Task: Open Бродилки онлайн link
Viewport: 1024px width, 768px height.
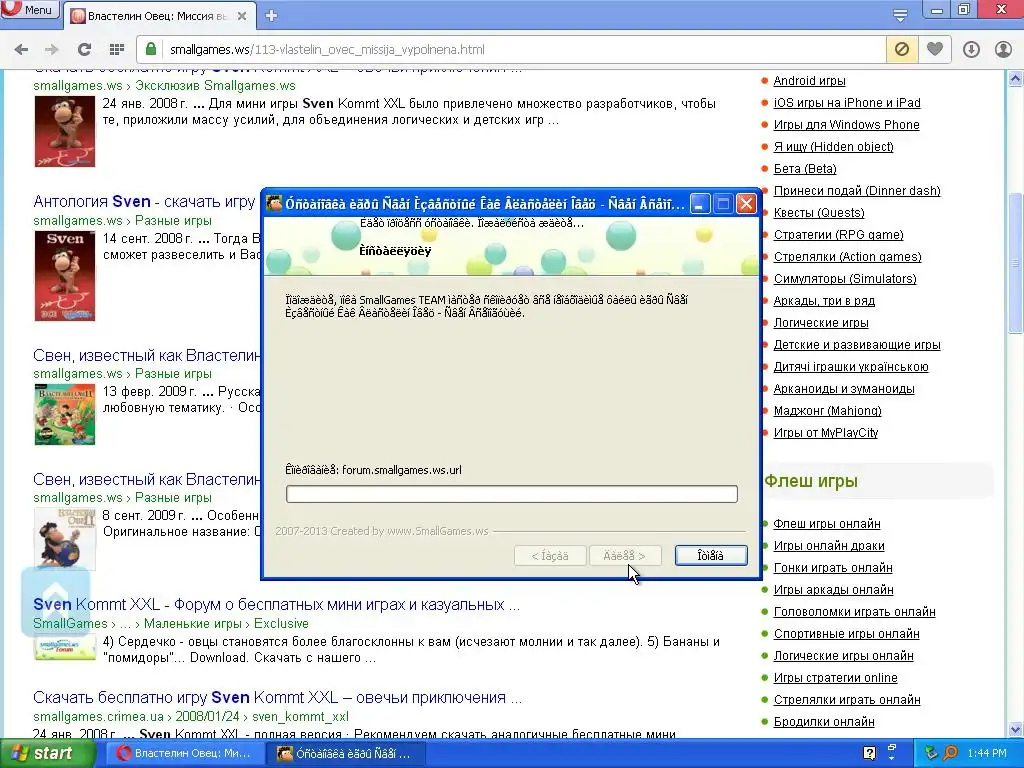Action: click(824, 722)
